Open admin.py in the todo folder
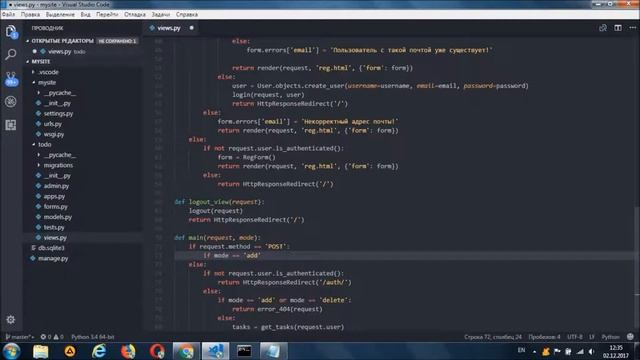The image size is (640, 360). 56,186
